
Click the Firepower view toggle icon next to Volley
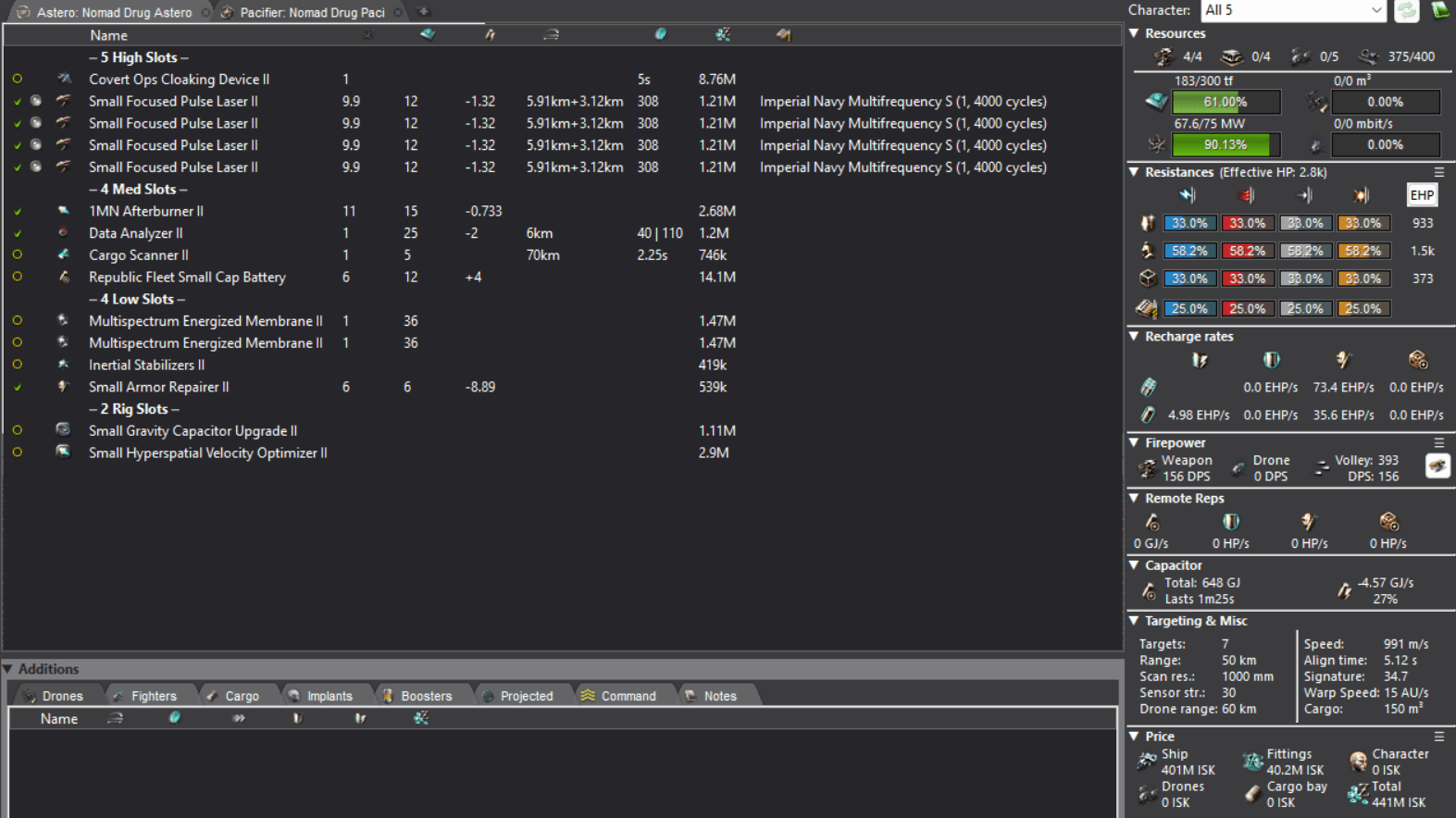pyautogui.click(x=1437, y=466)
